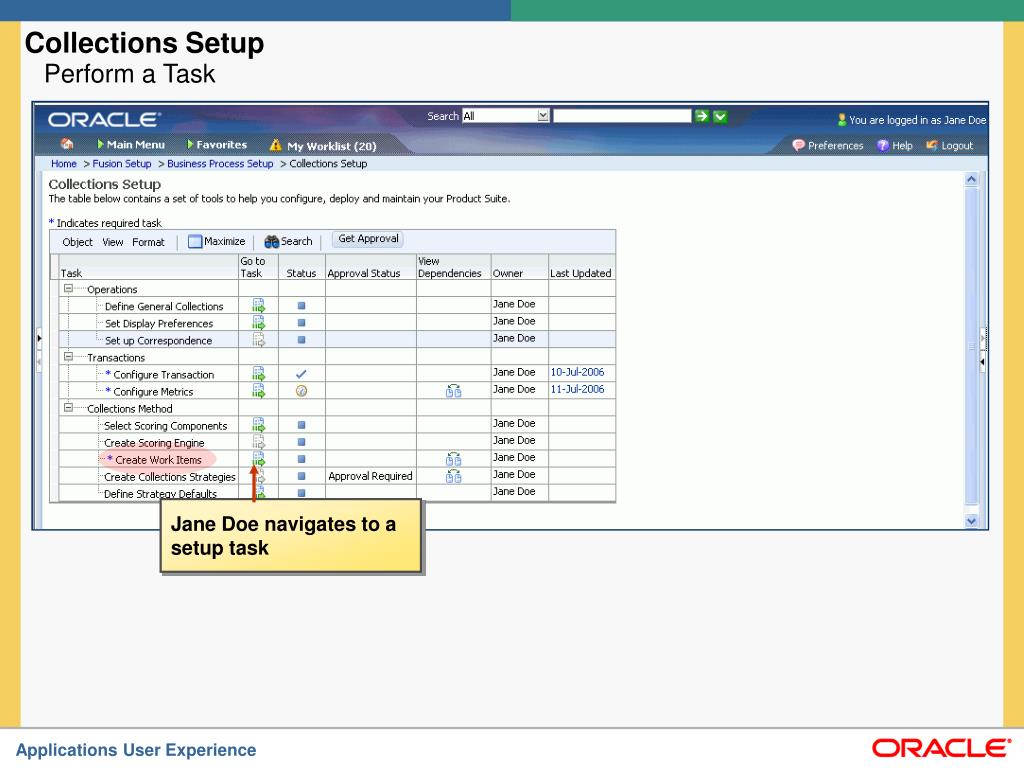
Task: Click the Search binoculars toolbar button
Action: point(288,241)
